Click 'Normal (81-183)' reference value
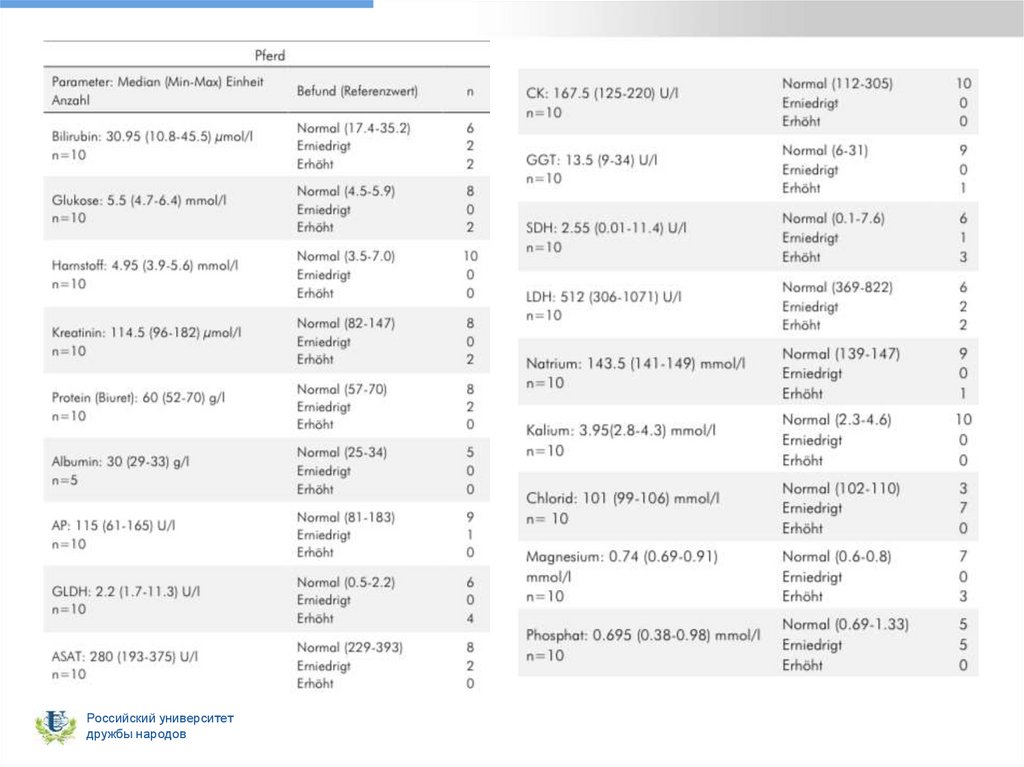Image resolution: width=1024 pixels, height=767 pixels. [345, 517]
